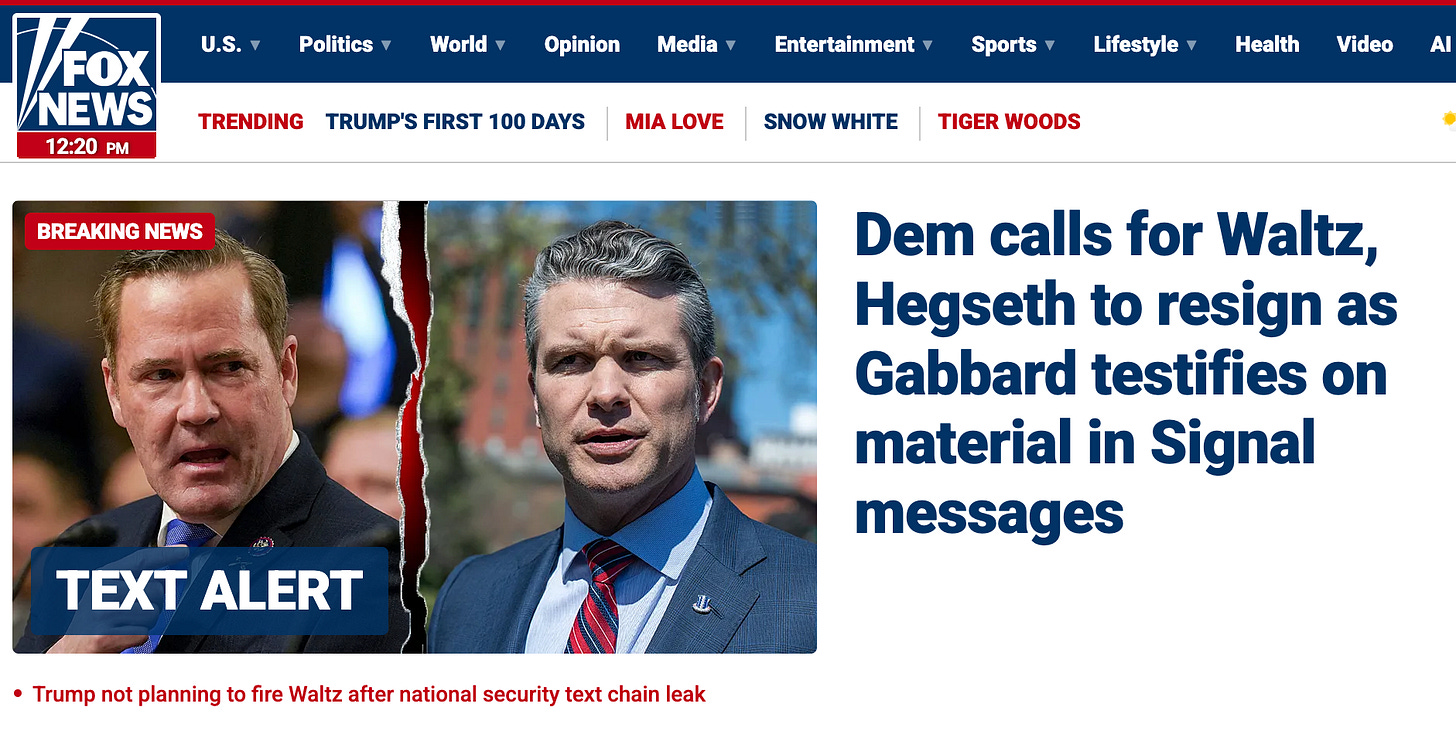Viewport: 1456px width, 741px height.
Task: Expand the Media dropdown arrow
Action: (731, 45)
